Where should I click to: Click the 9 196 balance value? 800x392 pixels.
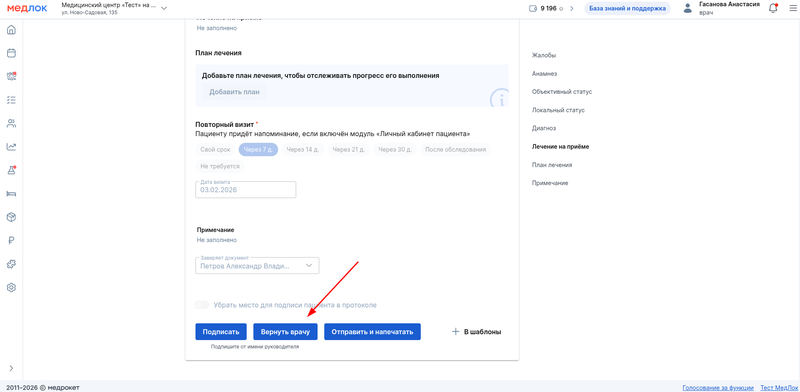548,9
